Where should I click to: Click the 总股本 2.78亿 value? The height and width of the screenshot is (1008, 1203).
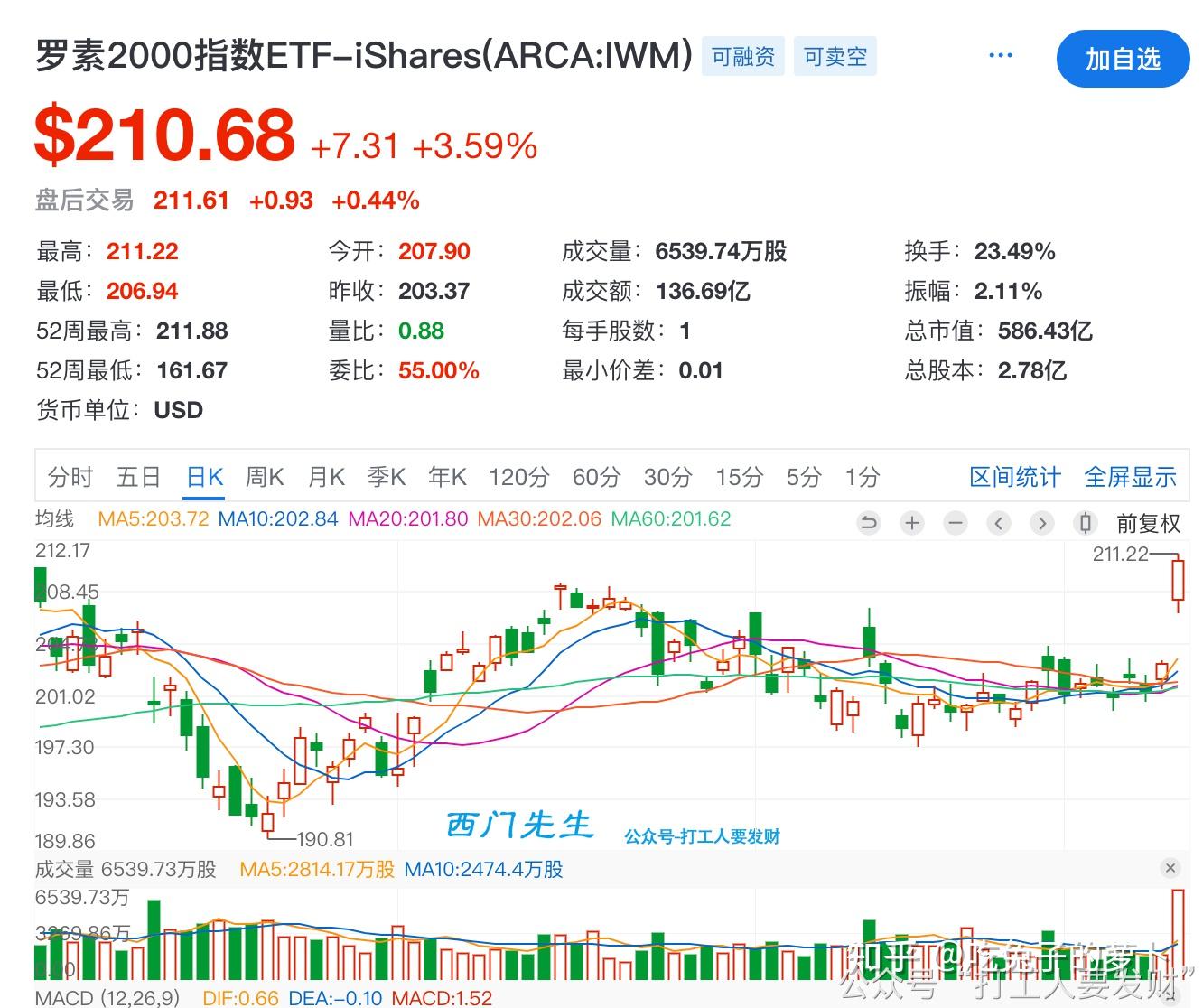click(1031, 370)
